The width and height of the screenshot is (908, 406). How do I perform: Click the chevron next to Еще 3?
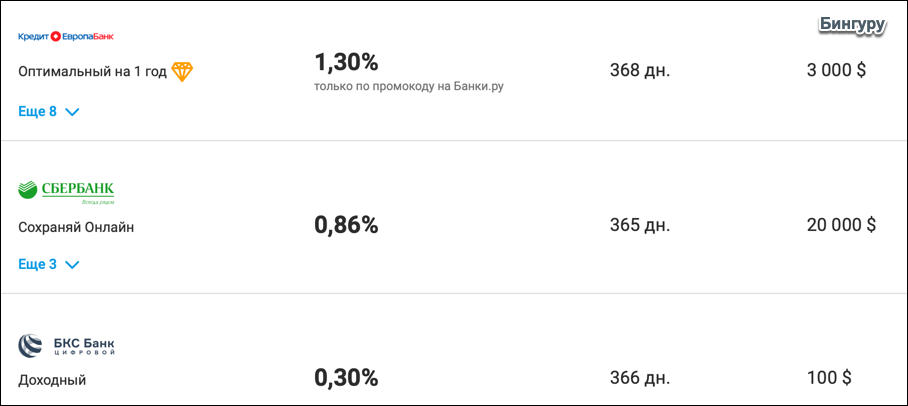tap(72, 265)
